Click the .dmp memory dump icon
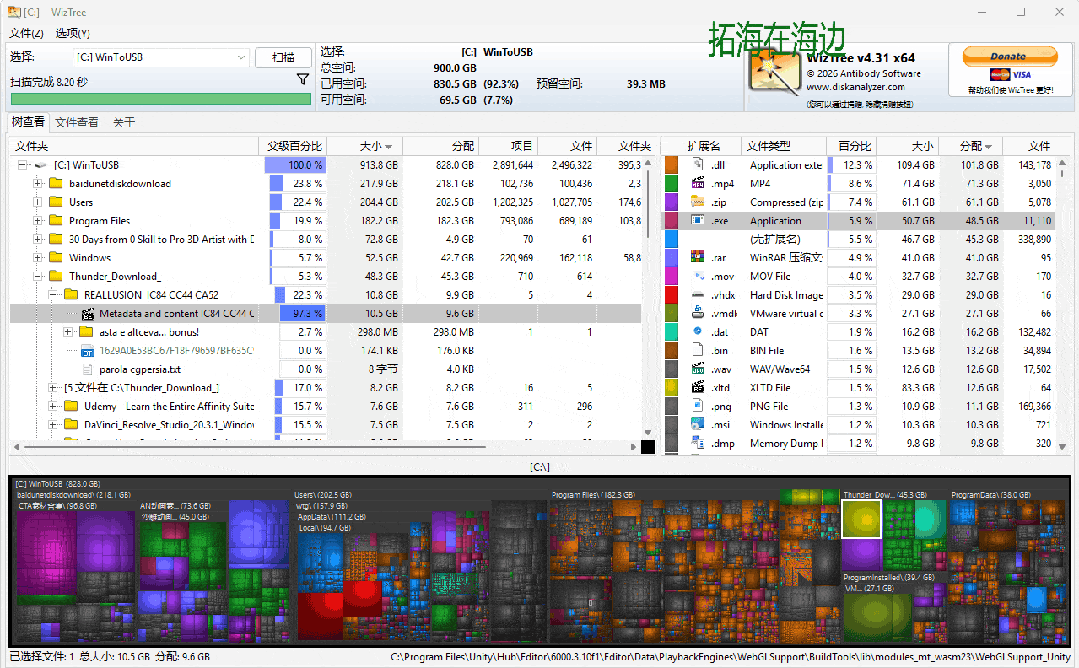Viewport: 1079px width, 668px height. (x=698, y=443)
